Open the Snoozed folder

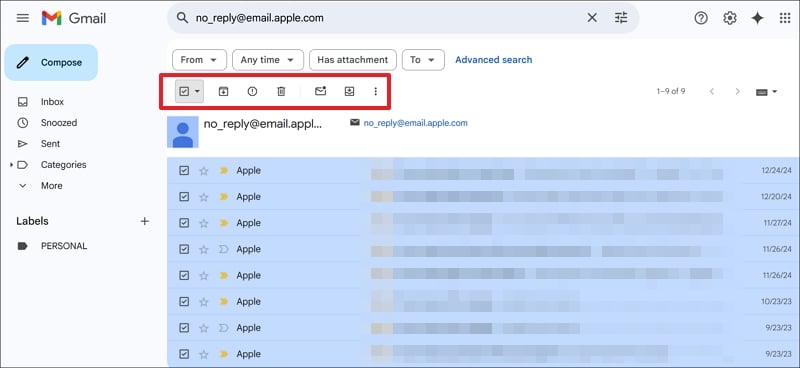(59, 123)
